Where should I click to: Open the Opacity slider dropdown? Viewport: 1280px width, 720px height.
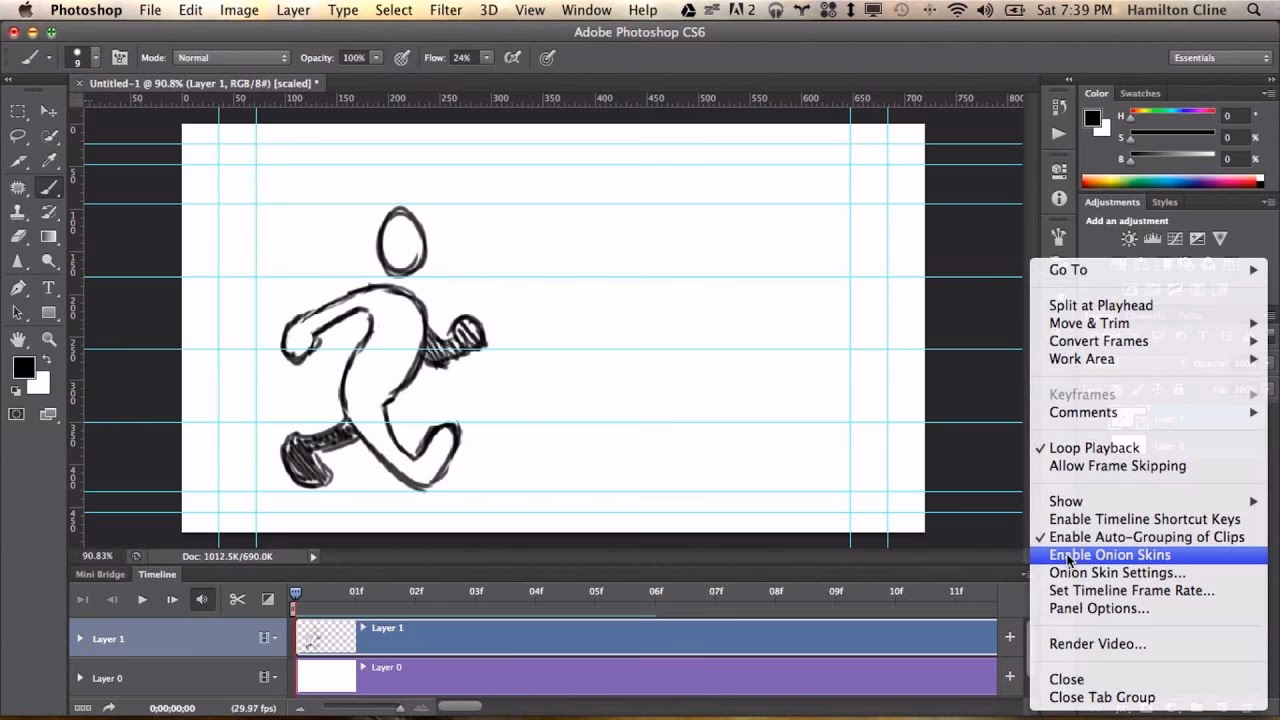click(x=377, y=58)
